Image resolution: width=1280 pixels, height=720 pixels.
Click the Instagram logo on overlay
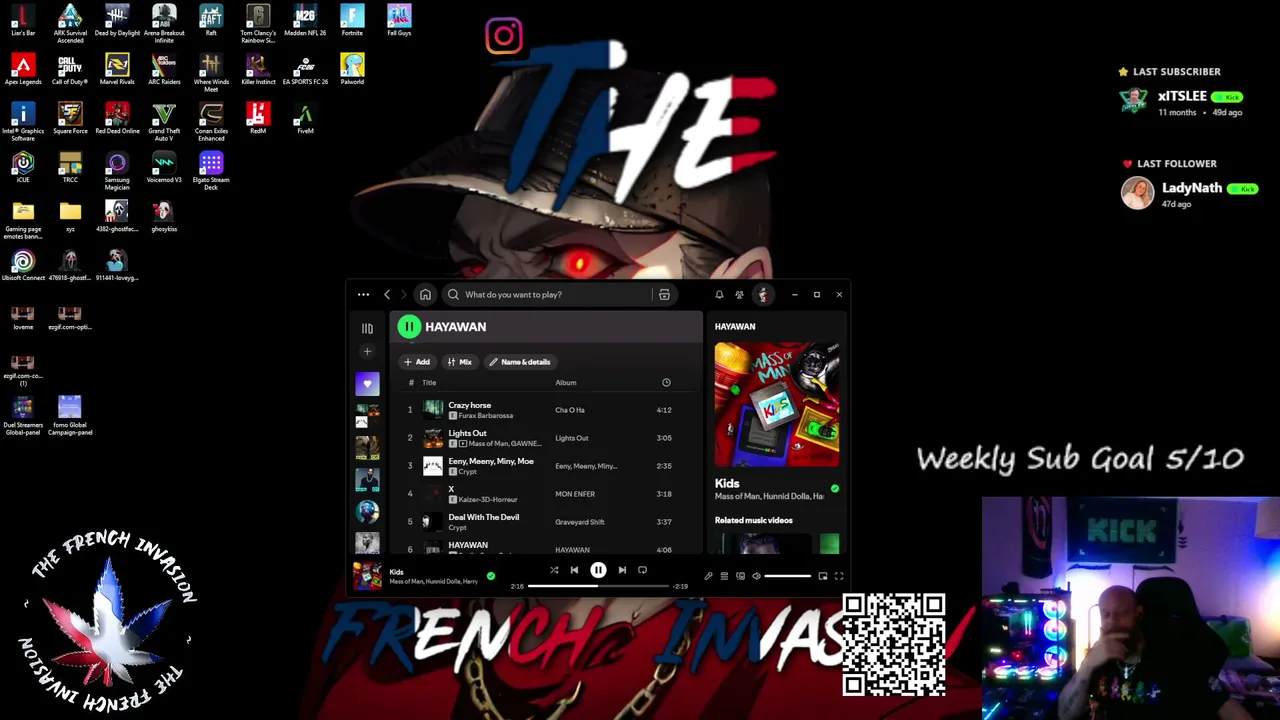(x=504, y=36)
